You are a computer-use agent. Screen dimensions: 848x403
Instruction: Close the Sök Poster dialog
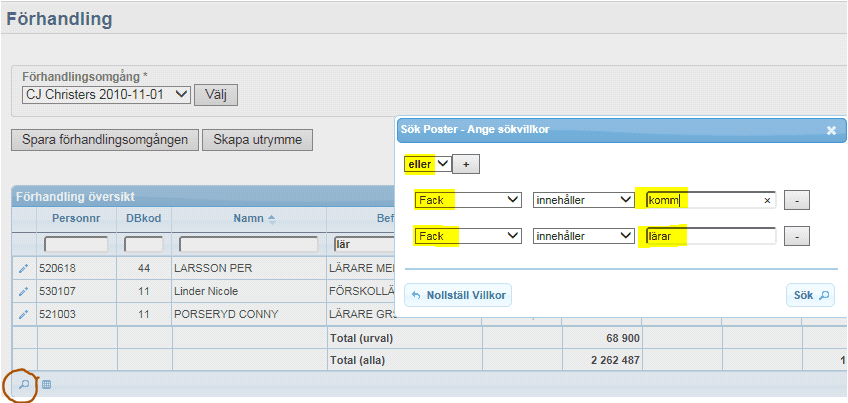click(831, 130)
